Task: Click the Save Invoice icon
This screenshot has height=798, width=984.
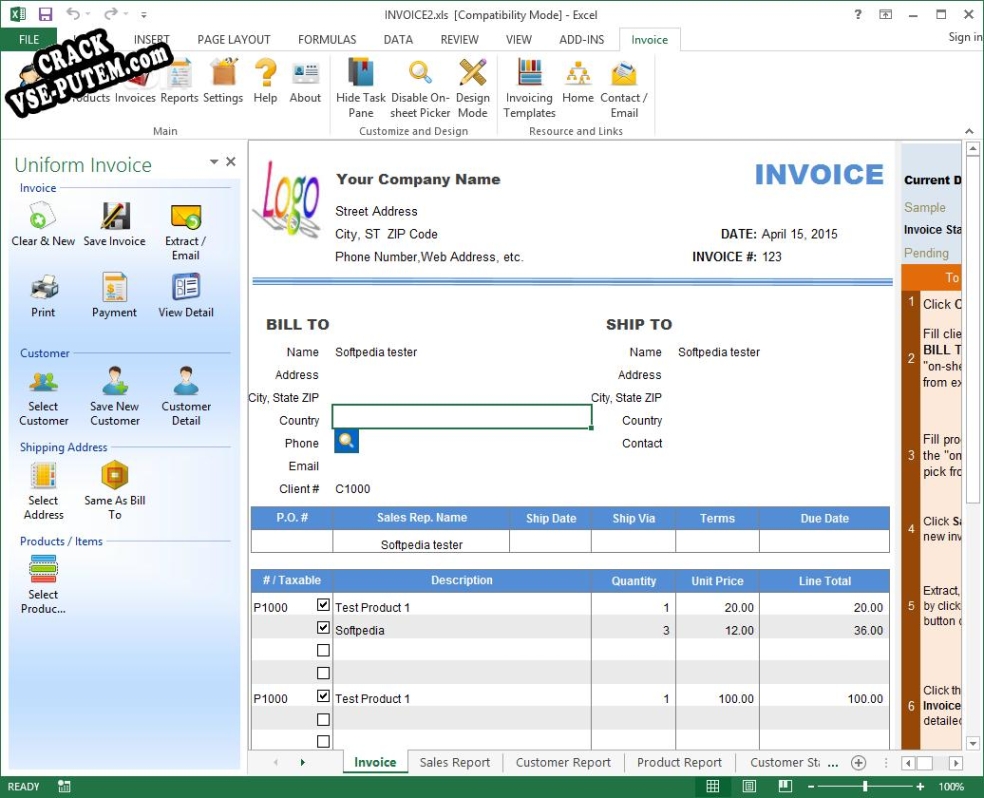Action: pyautogui.click(x=115, y=216)
